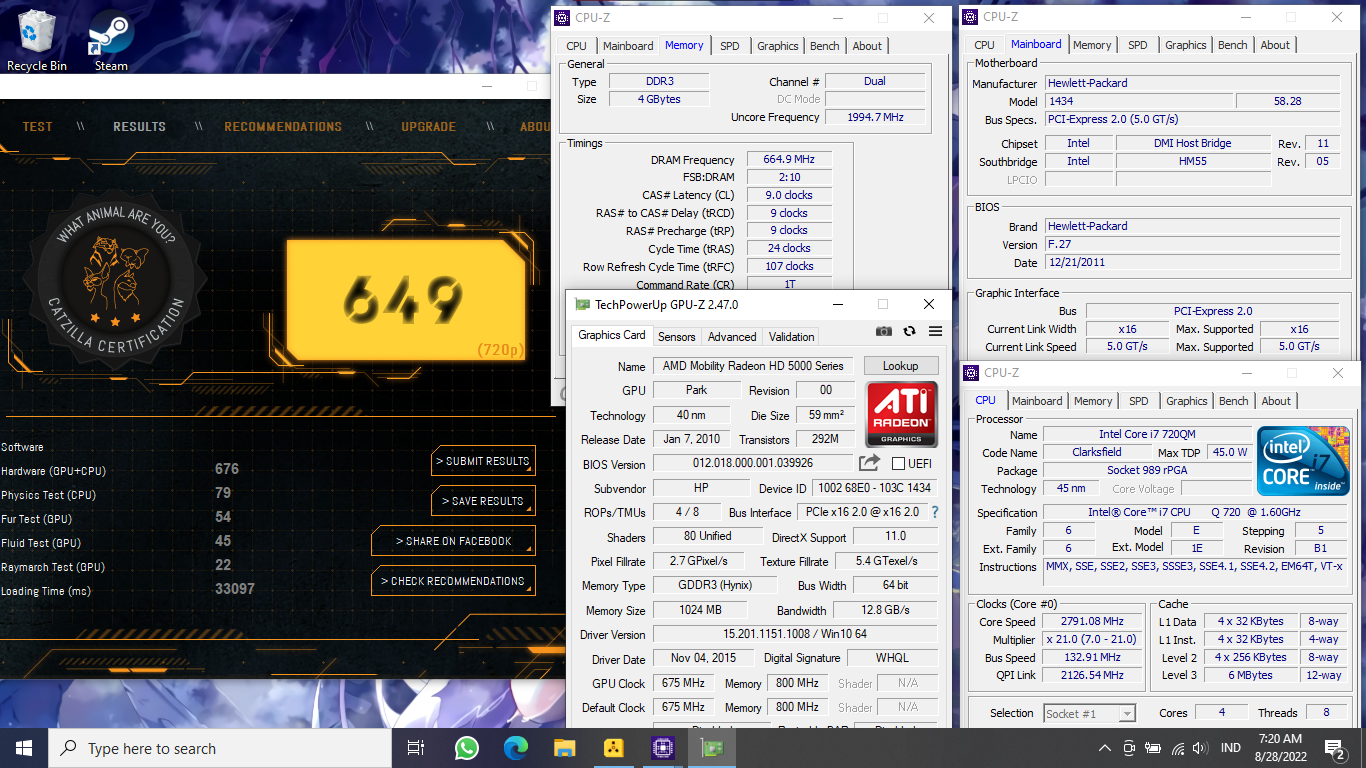Image resolution: width=1366 pixels, height=768 pixels.
Task: Switch to the Sensors tab in GPU-Z
Action: pyautogui.click(x=677, y=337)
